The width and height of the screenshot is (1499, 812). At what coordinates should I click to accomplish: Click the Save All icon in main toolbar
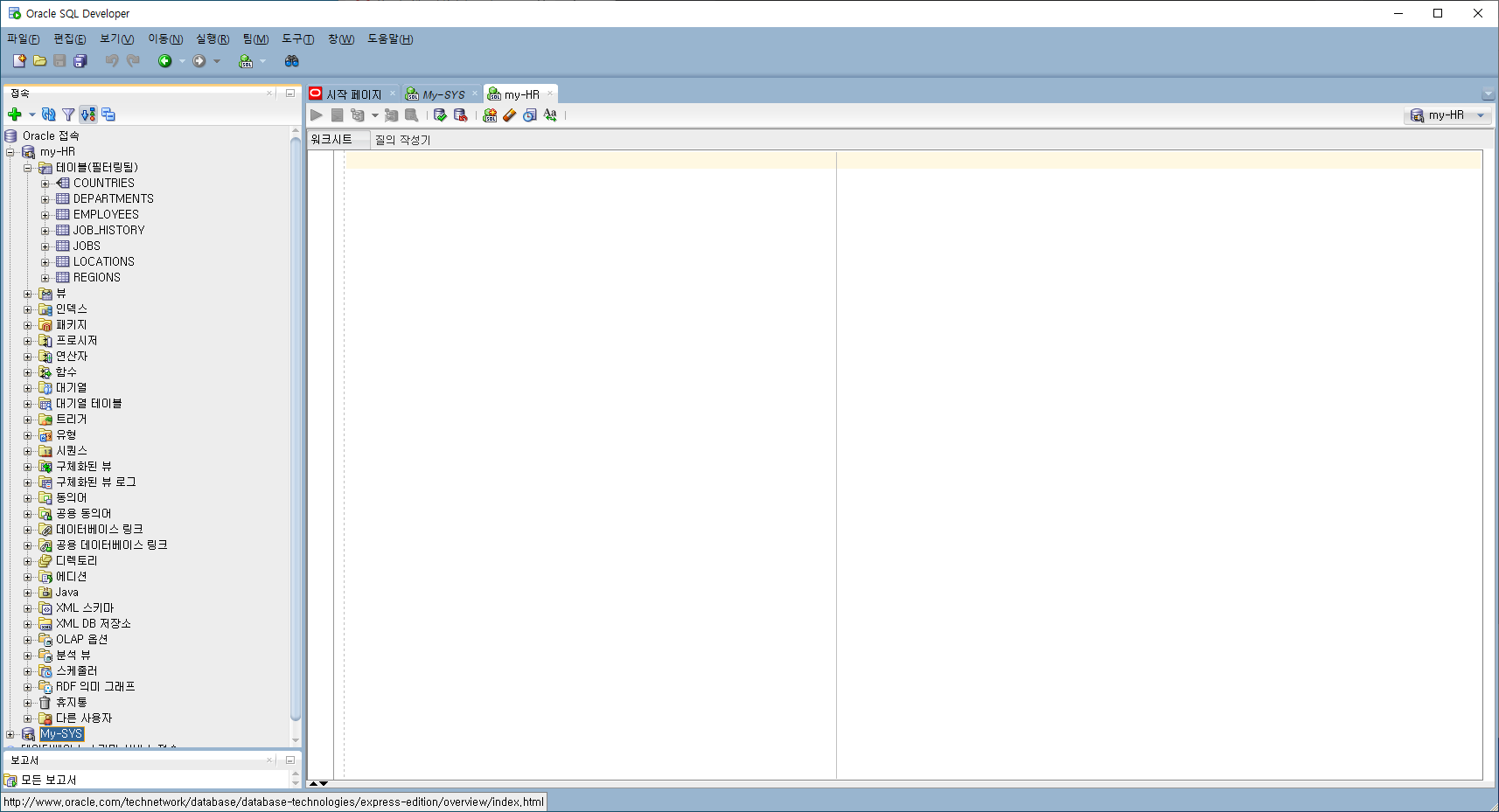(80, 61)
